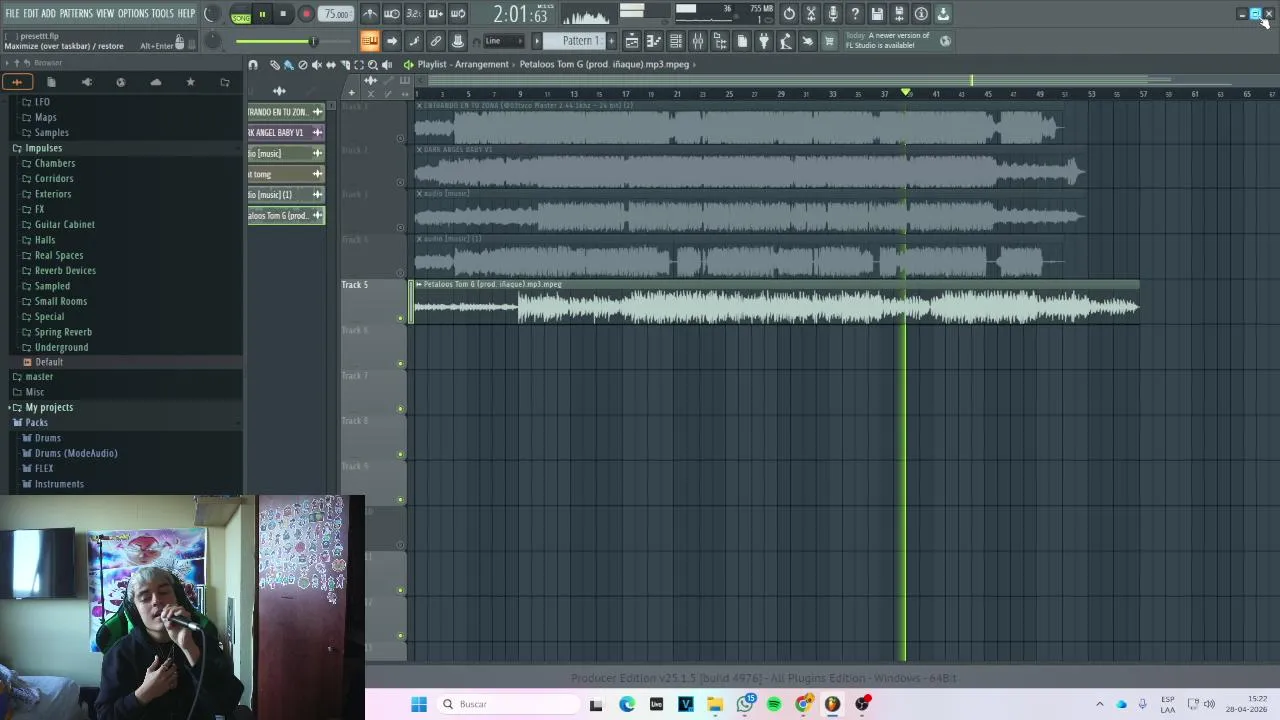This screenshot has width=1280, height=720.
Task: Open the Guitar Cabinet folder
Action: pyautogui.click(x=65, y=225)
